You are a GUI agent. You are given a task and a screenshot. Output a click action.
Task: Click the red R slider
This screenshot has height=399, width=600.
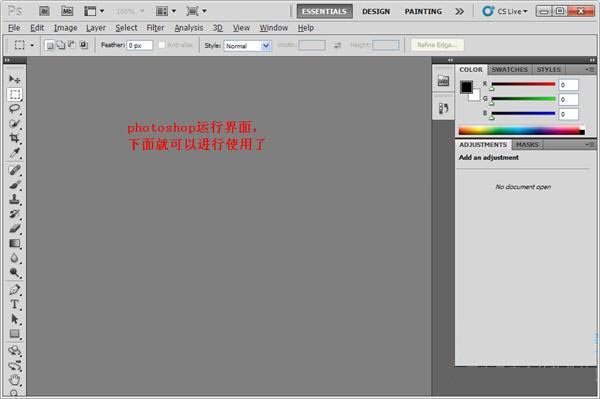[523, 84]
